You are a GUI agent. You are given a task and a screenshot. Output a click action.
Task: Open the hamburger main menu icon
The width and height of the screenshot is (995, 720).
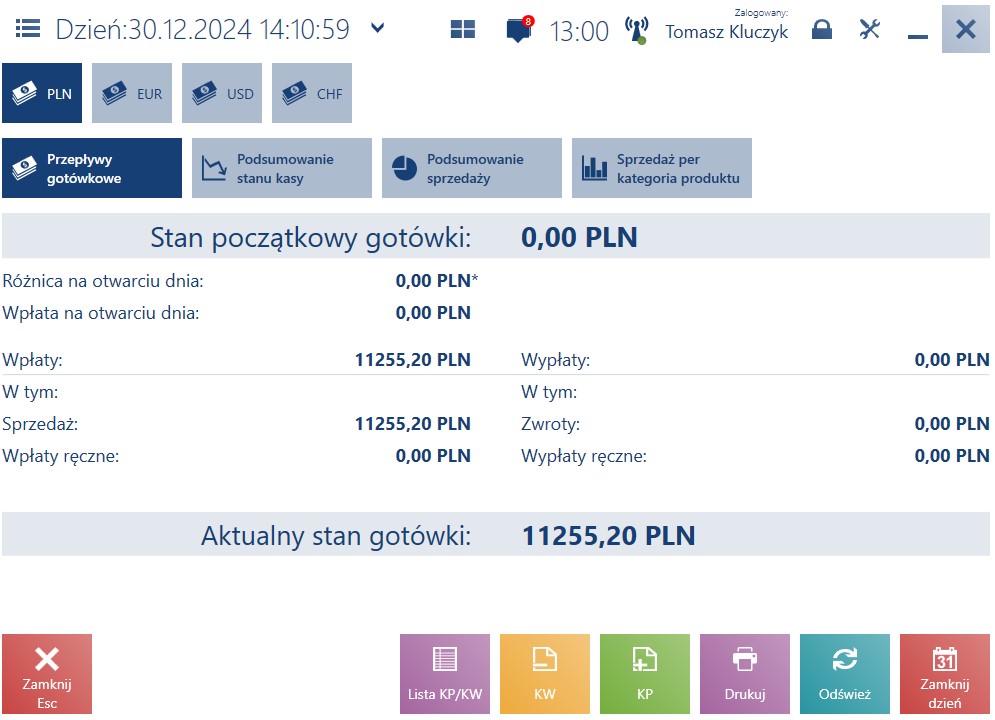click(28, 29)
